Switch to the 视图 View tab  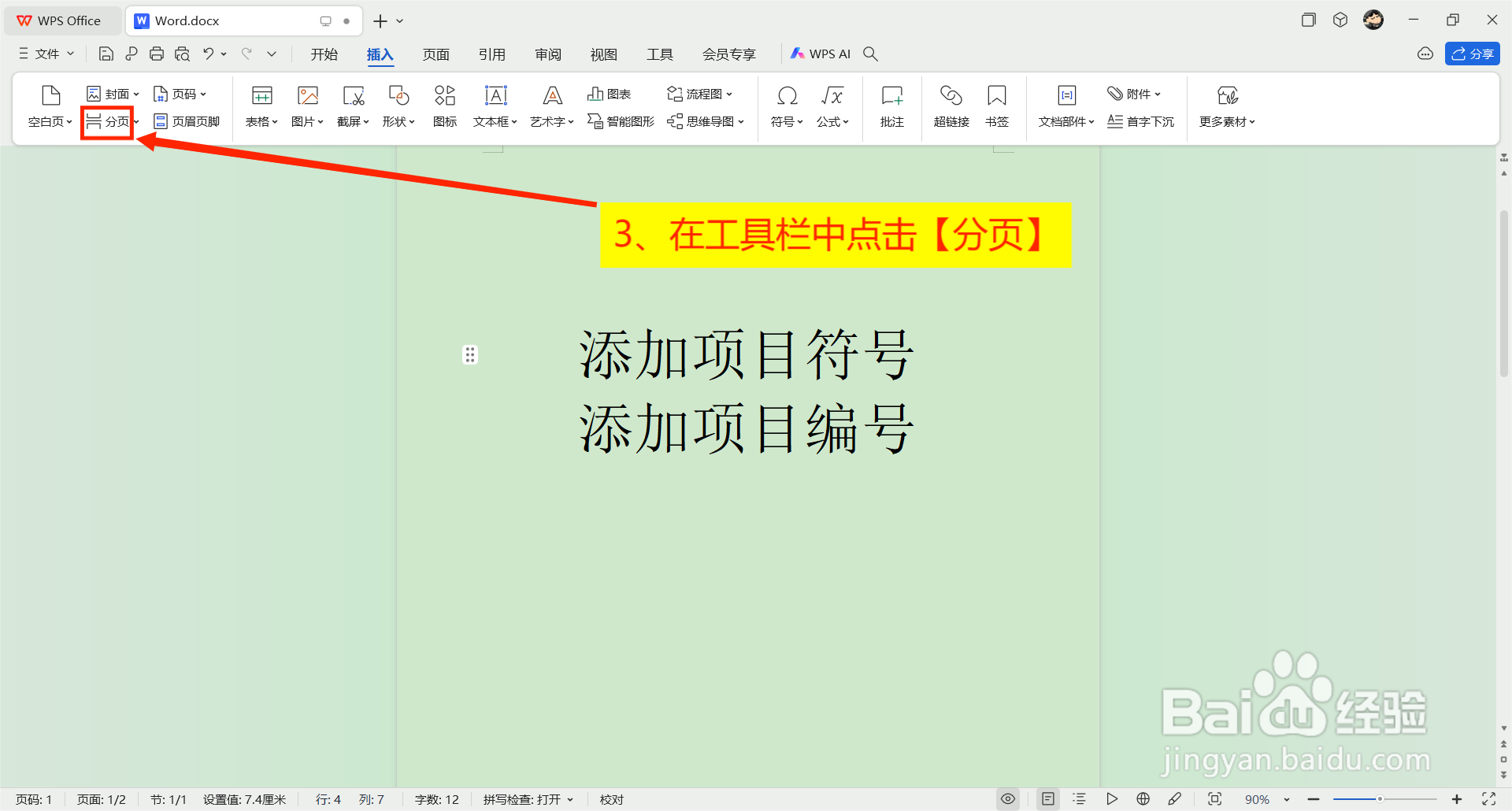[603, 54]
